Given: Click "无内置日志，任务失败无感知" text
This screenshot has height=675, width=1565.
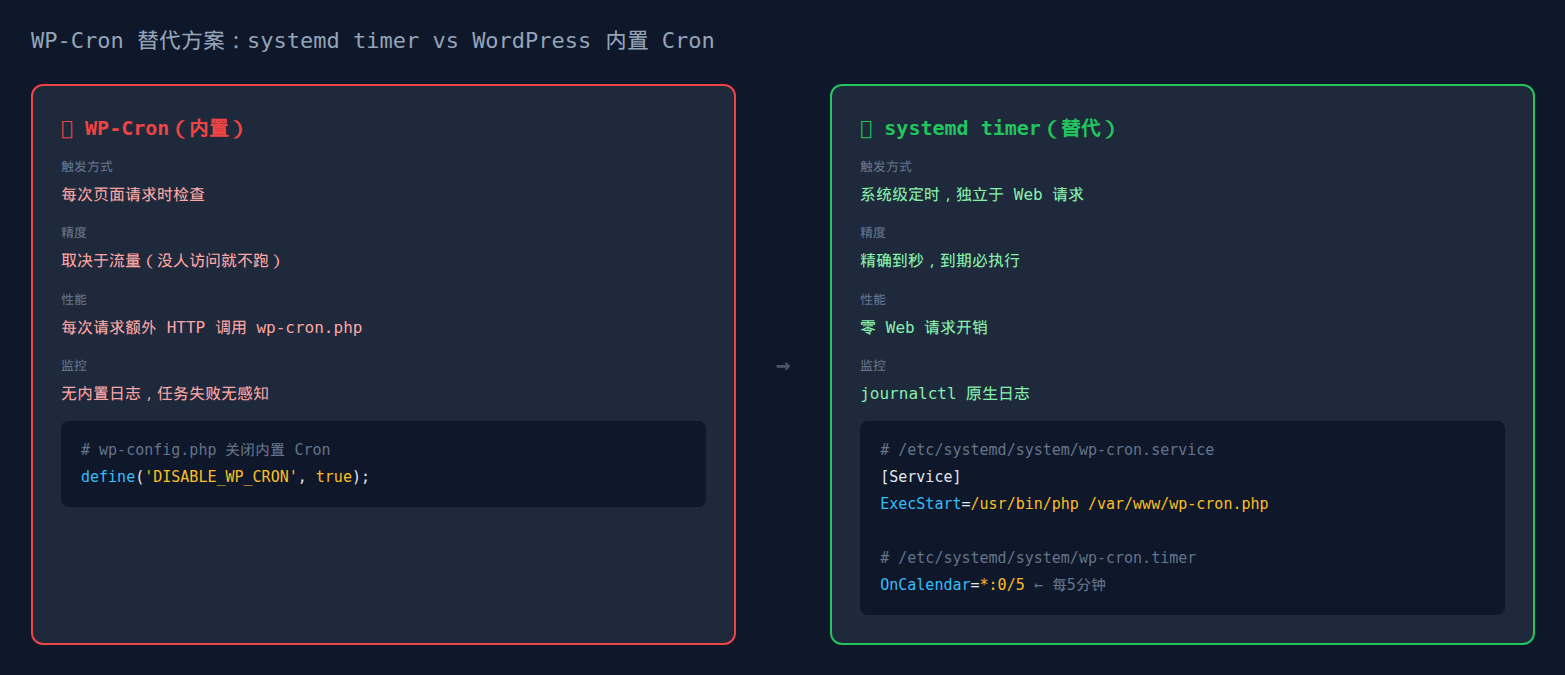Looking at the screenshot, I should (x=165, y=394).
